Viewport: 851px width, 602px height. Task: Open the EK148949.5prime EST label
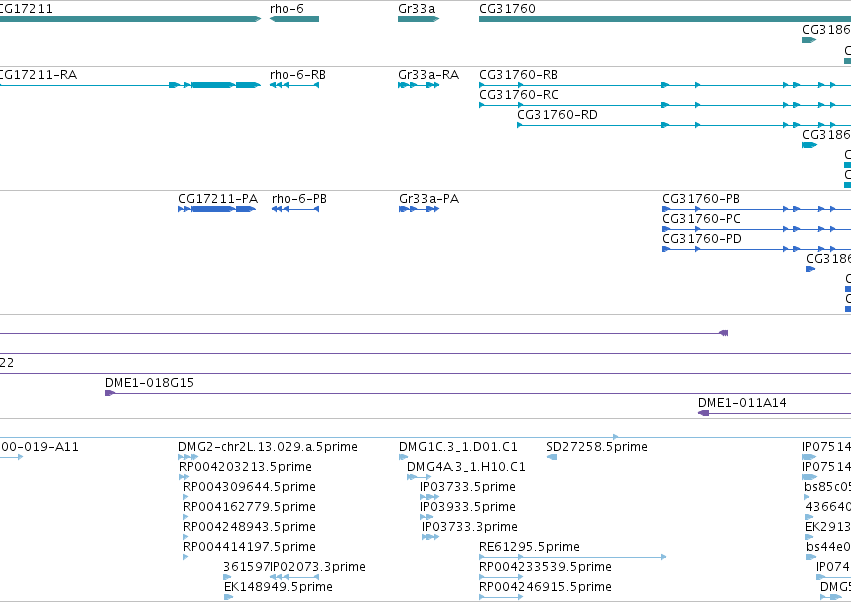tap(278, 587)
